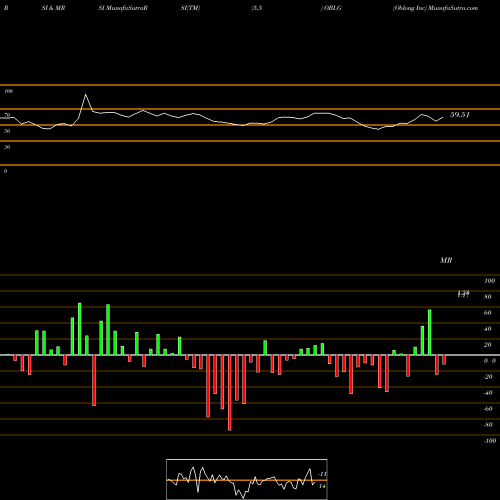Click the '-100' label on the MR axis
The width and height of the screenshot is (500, 500).
point(490,441)
